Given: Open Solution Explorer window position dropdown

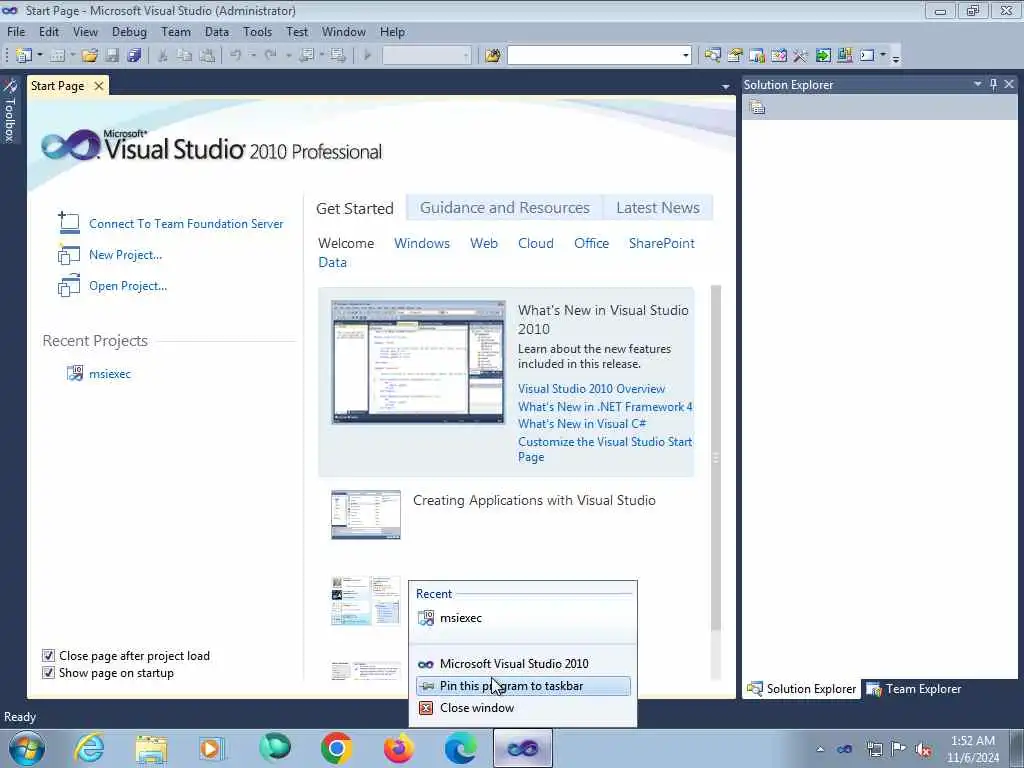Looking at the screenshot, I should [978, 84].
